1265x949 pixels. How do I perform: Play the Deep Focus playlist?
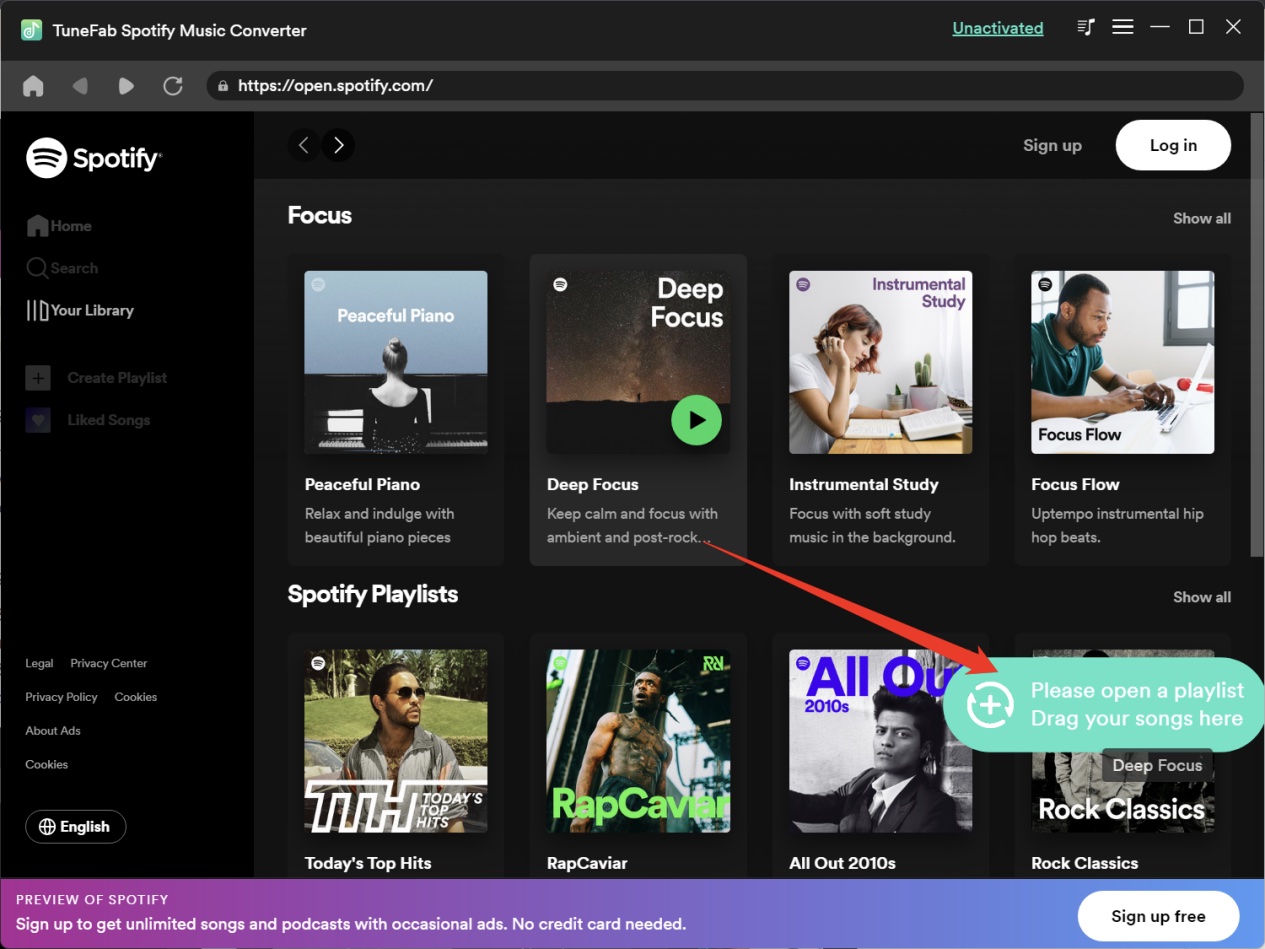pyautogui.click(x=696, y=420)
